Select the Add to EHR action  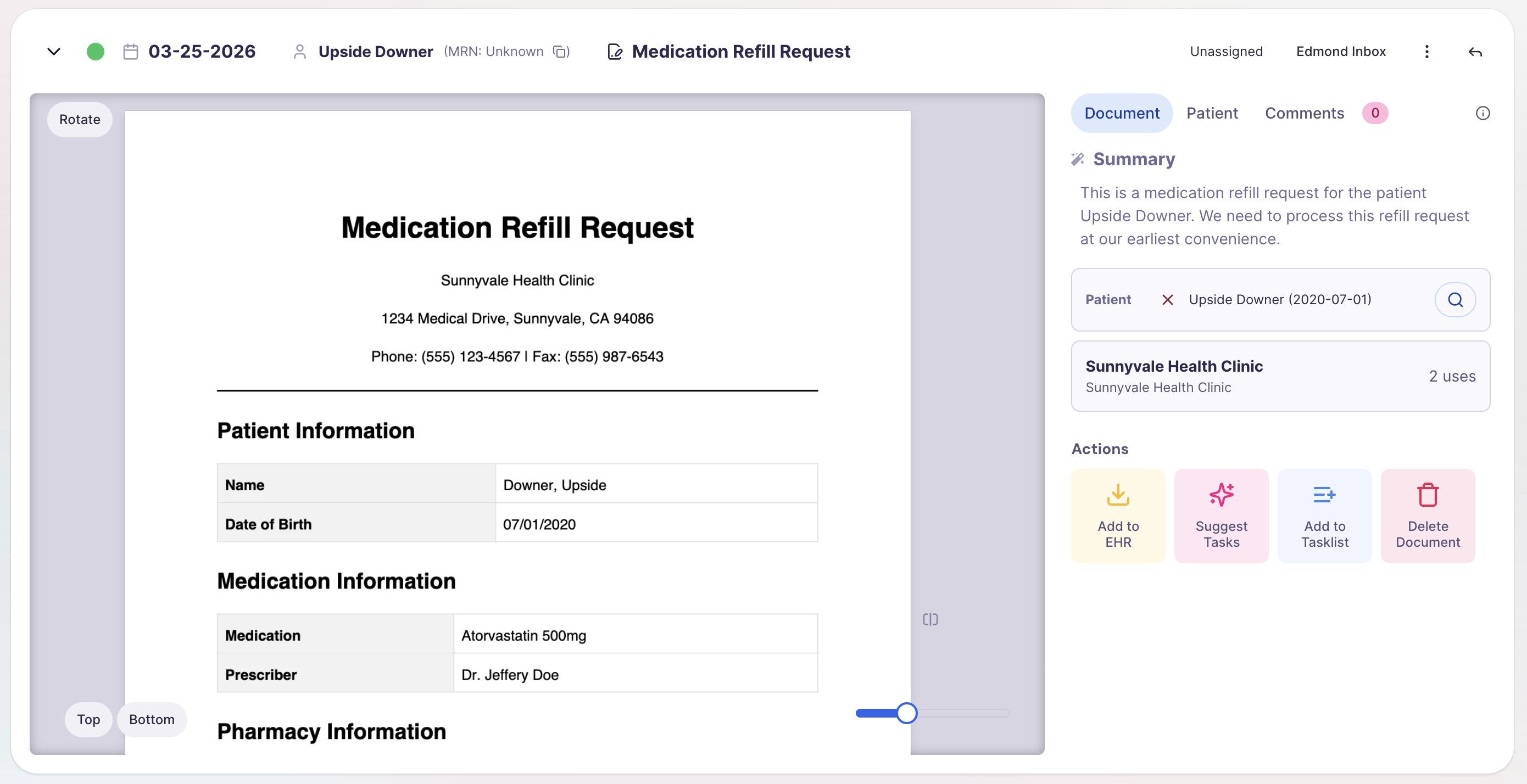click(1118, 514)
